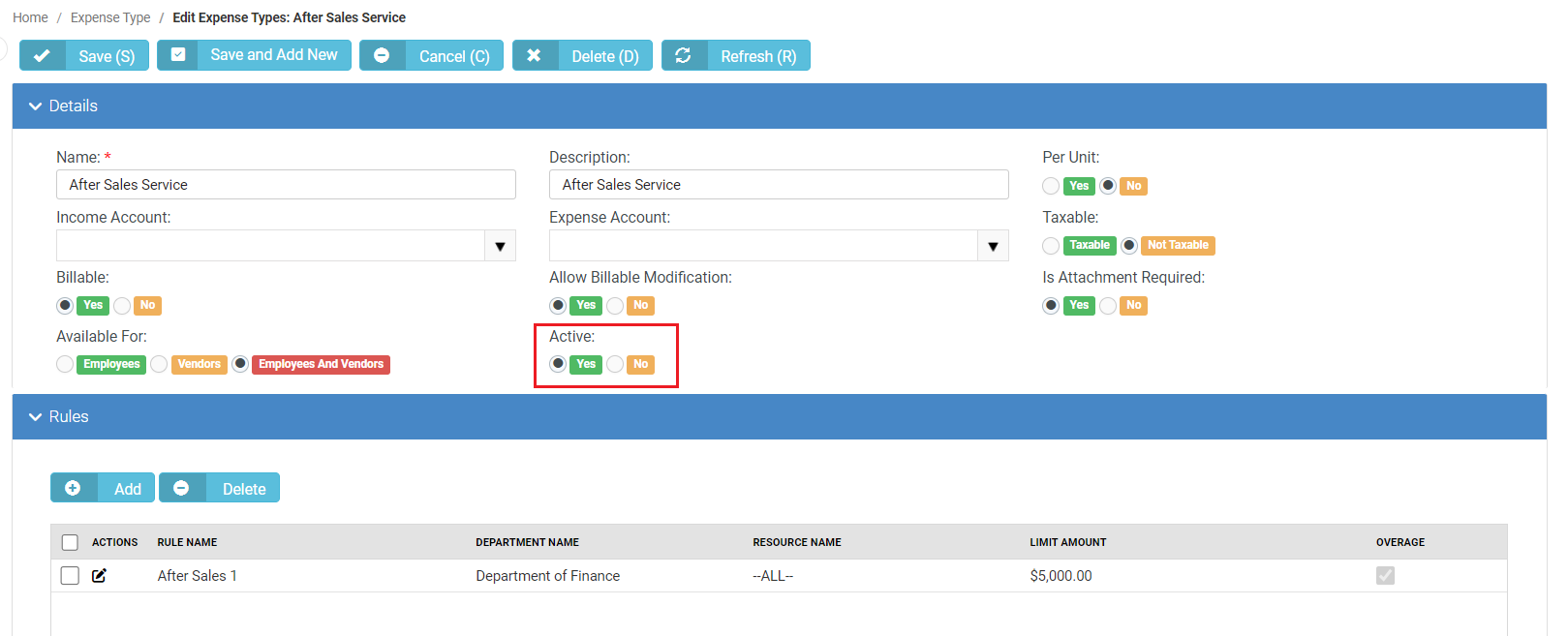Screen dimensions: 1568x636
Task: Open the Expense Account dropdown
Action: tap(993, 246)
